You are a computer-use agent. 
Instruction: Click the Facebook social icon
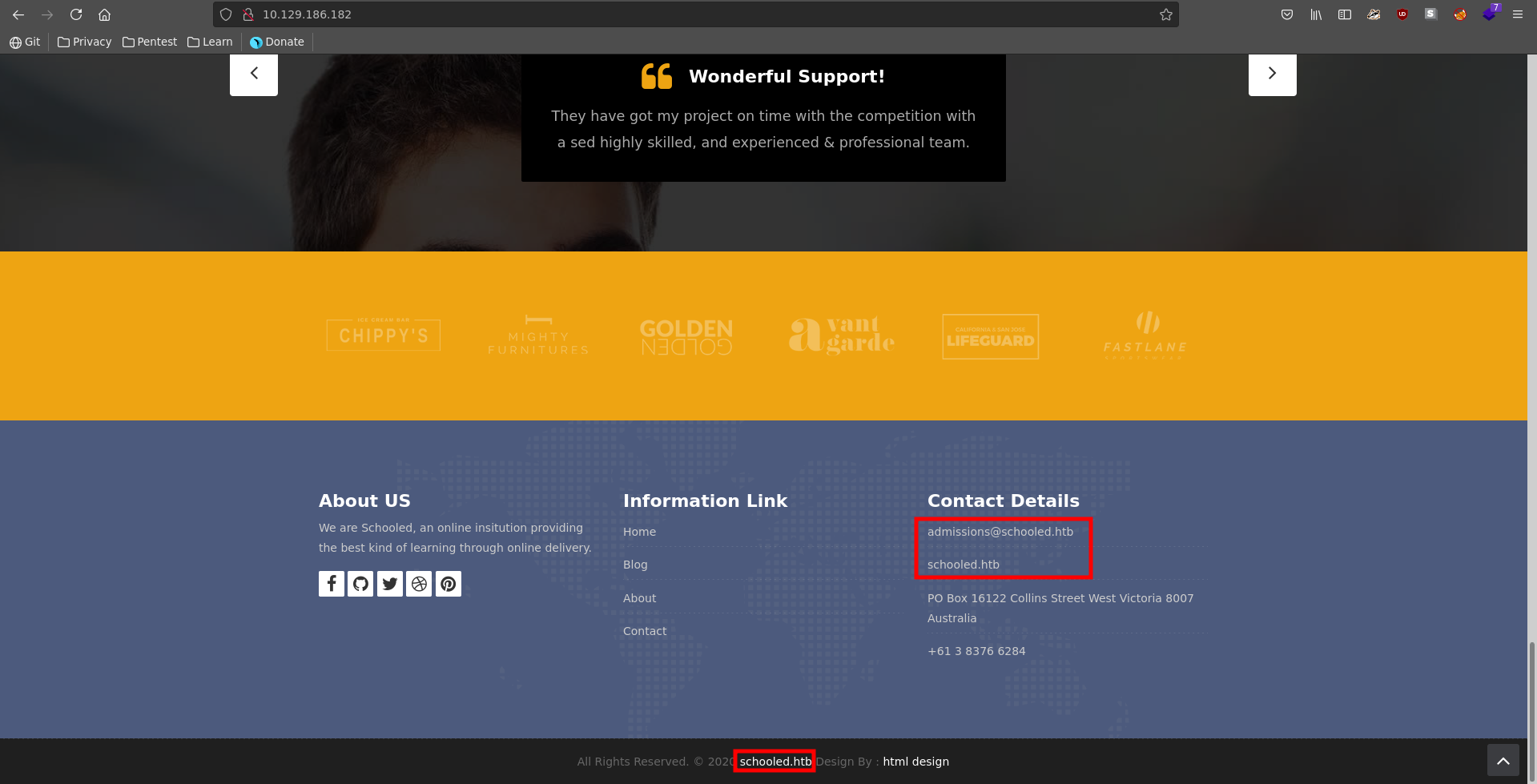pyautogui.click(x=332, y=584)
